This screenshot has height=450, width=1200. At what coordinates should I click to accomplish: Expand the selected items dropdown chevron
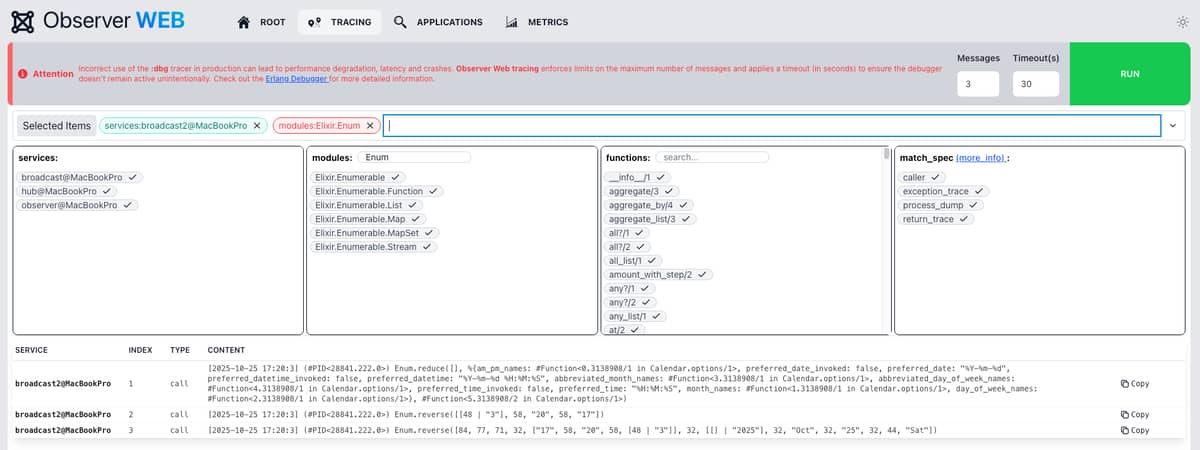coord(1172,126)
